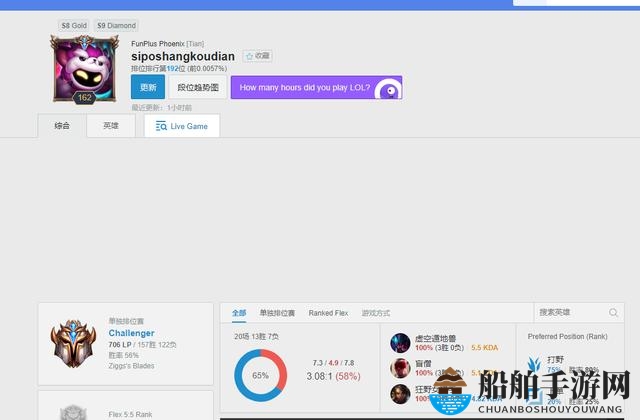Click the siposhangkoudian summoner name
Image resolution: width=640 pixels, height=420 pixels.
pyautogui.click(x=183, y=56)
